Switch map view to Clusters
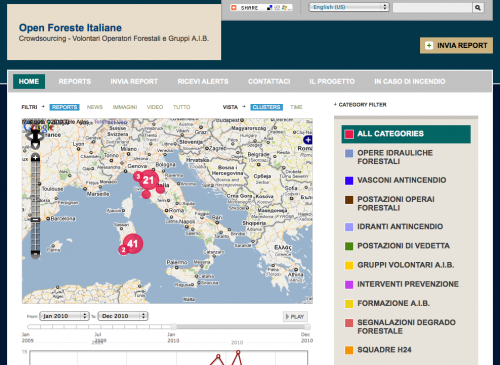 267,107
